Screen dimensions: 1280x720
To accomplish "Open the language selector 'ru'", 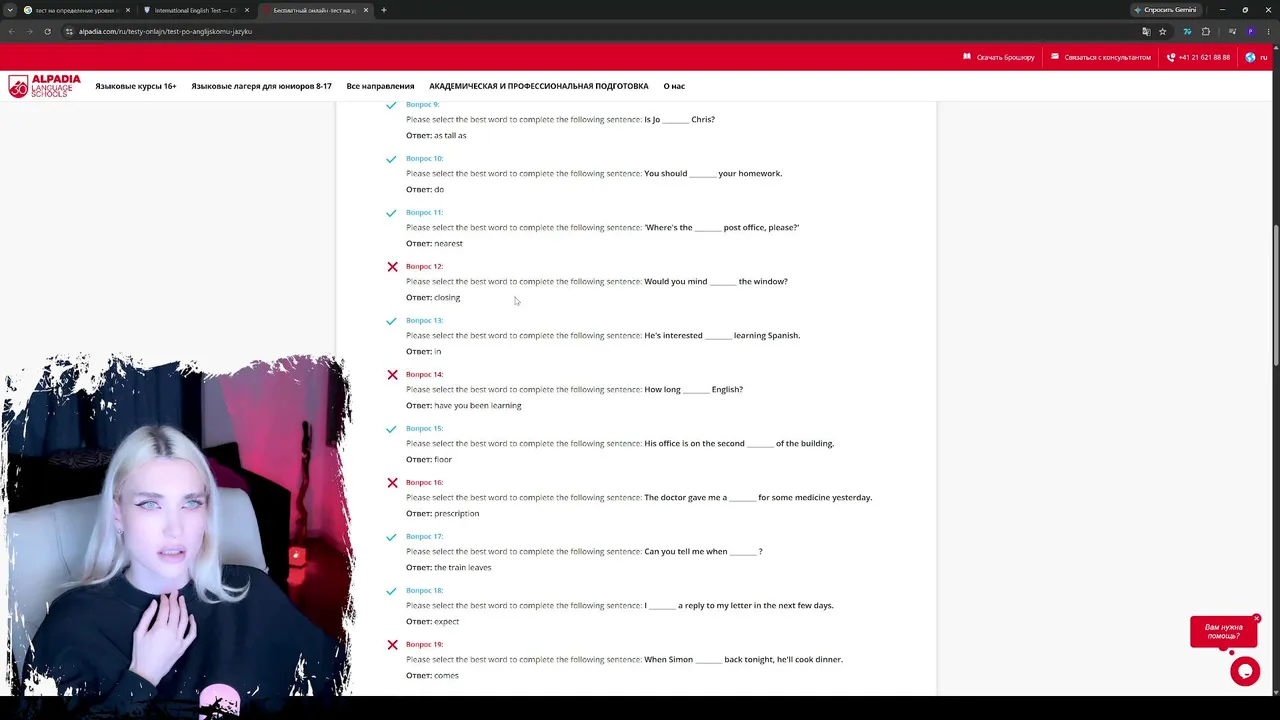I will 1256,57.
